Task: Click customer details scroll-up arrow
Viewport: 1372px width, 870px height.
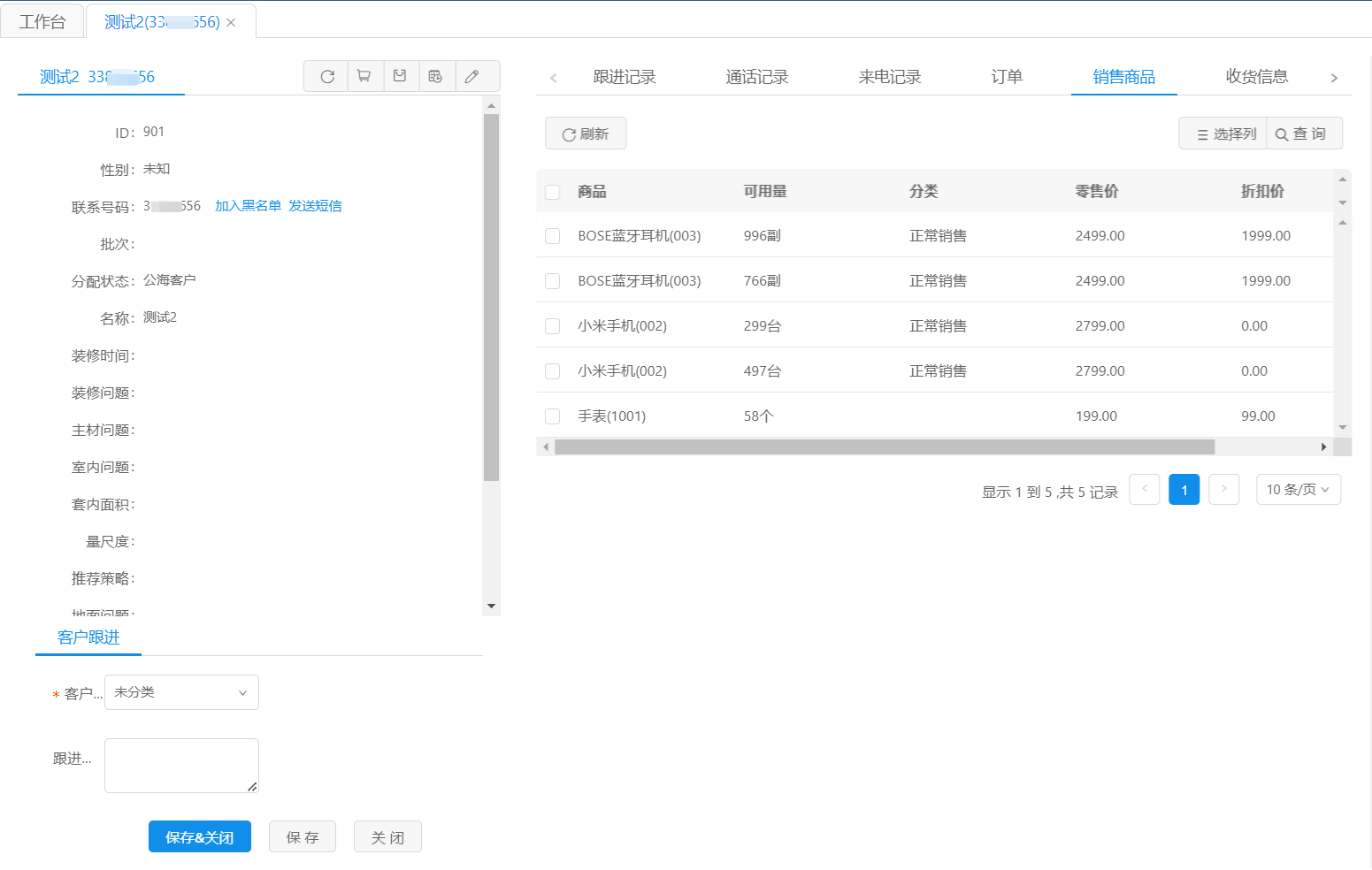Action: click(491, 106)
